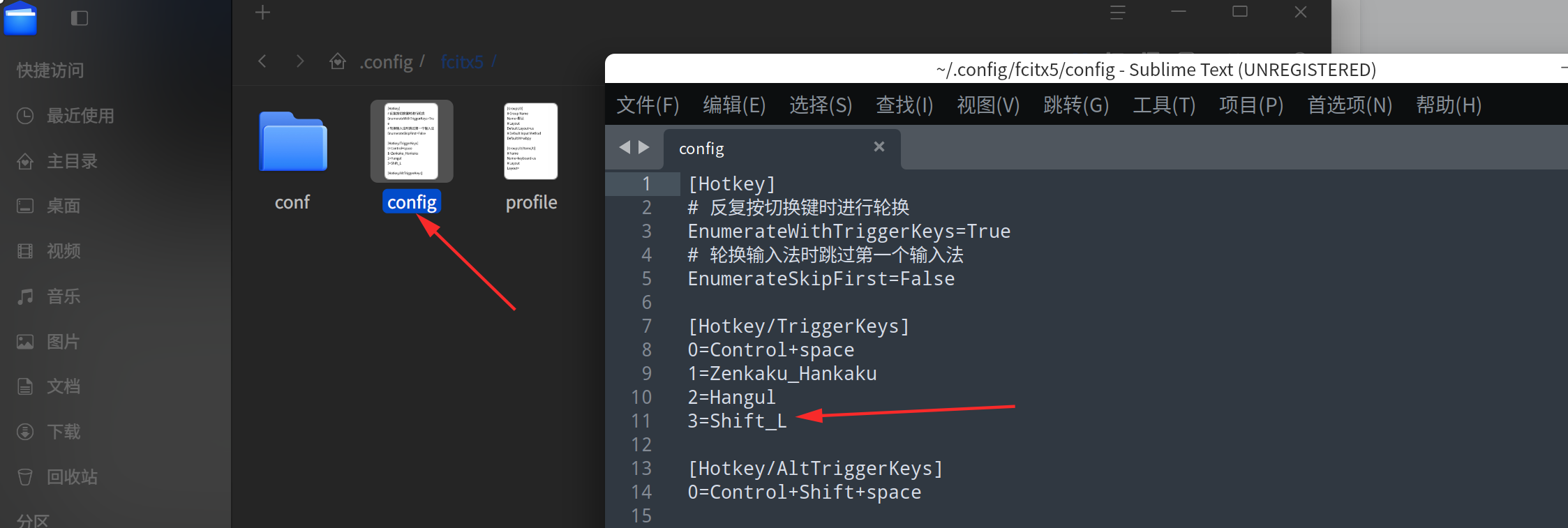Open Desktop (桌面) in sidebar
Viewport: 1568px width, 528px height.
point(49,206)
